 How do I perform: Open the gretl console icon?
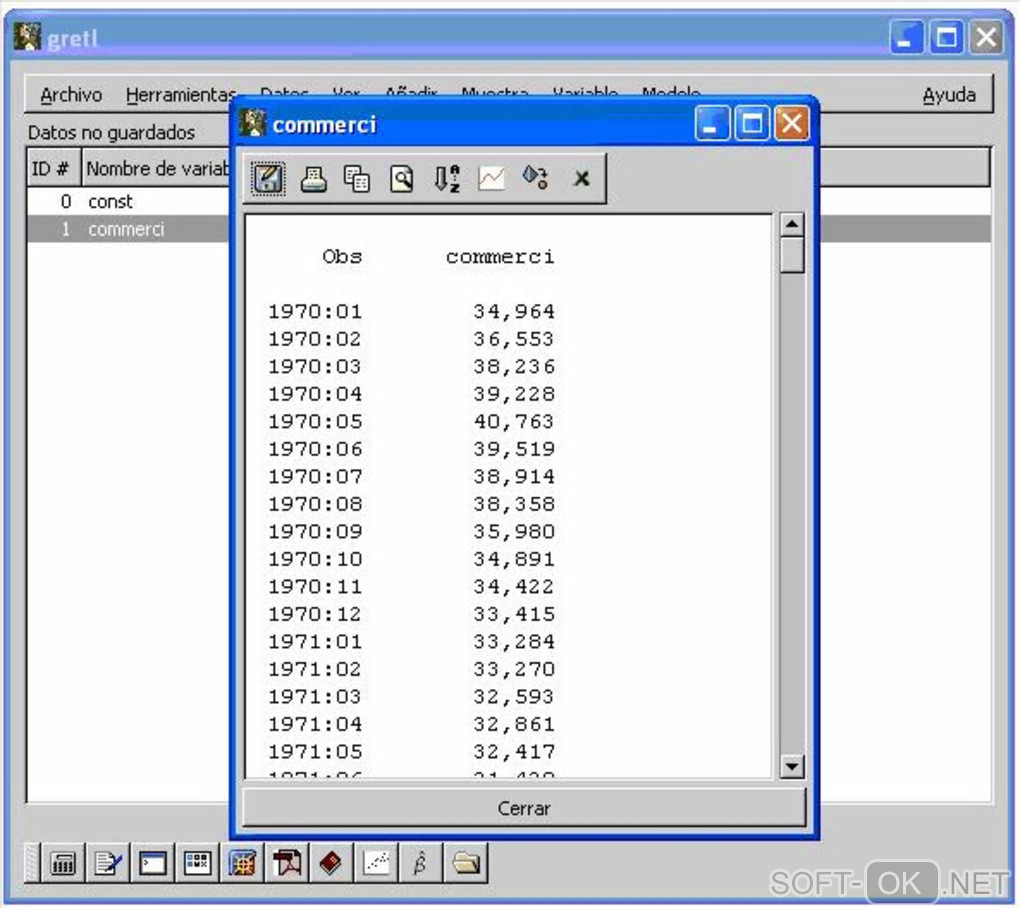pyautogui.click(x=152, y=864)
